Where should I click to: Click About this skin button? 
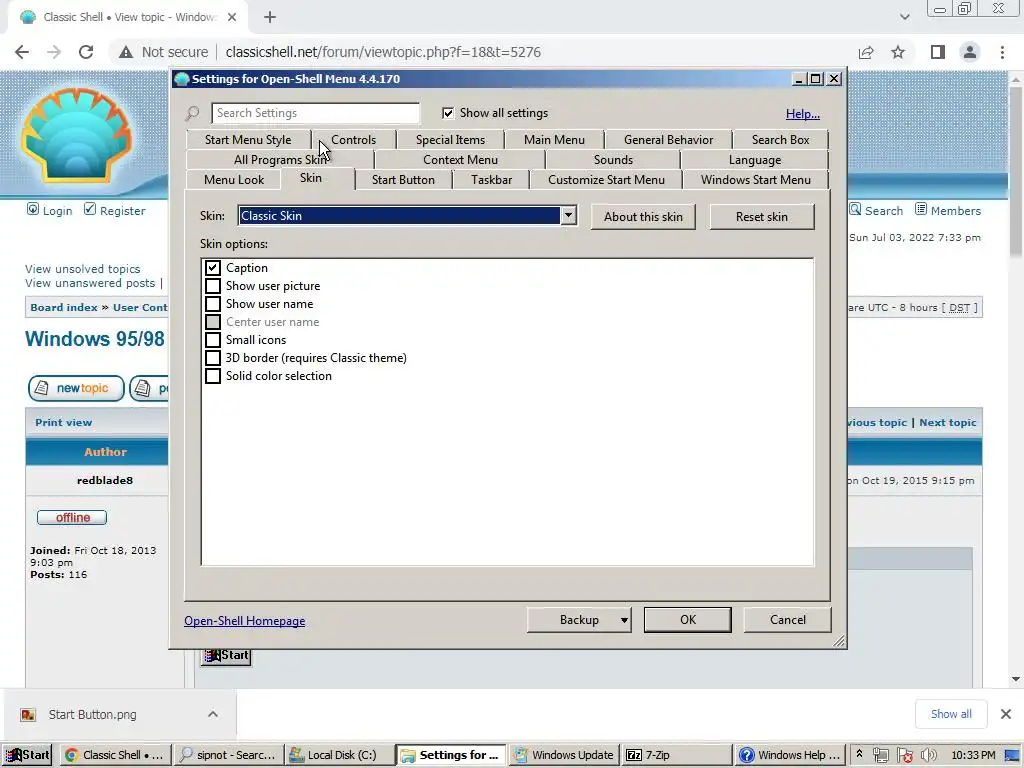point(643,217)
